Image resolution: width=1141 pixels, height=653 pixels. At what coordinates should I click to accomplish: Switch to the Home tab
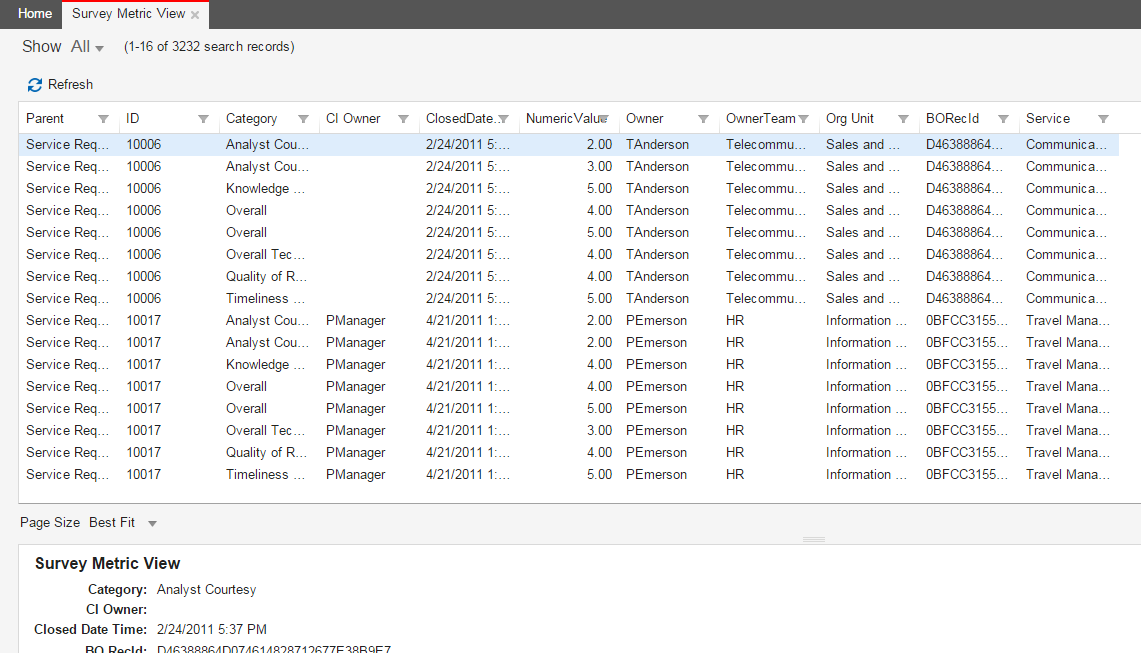click(x=35, y=14)
